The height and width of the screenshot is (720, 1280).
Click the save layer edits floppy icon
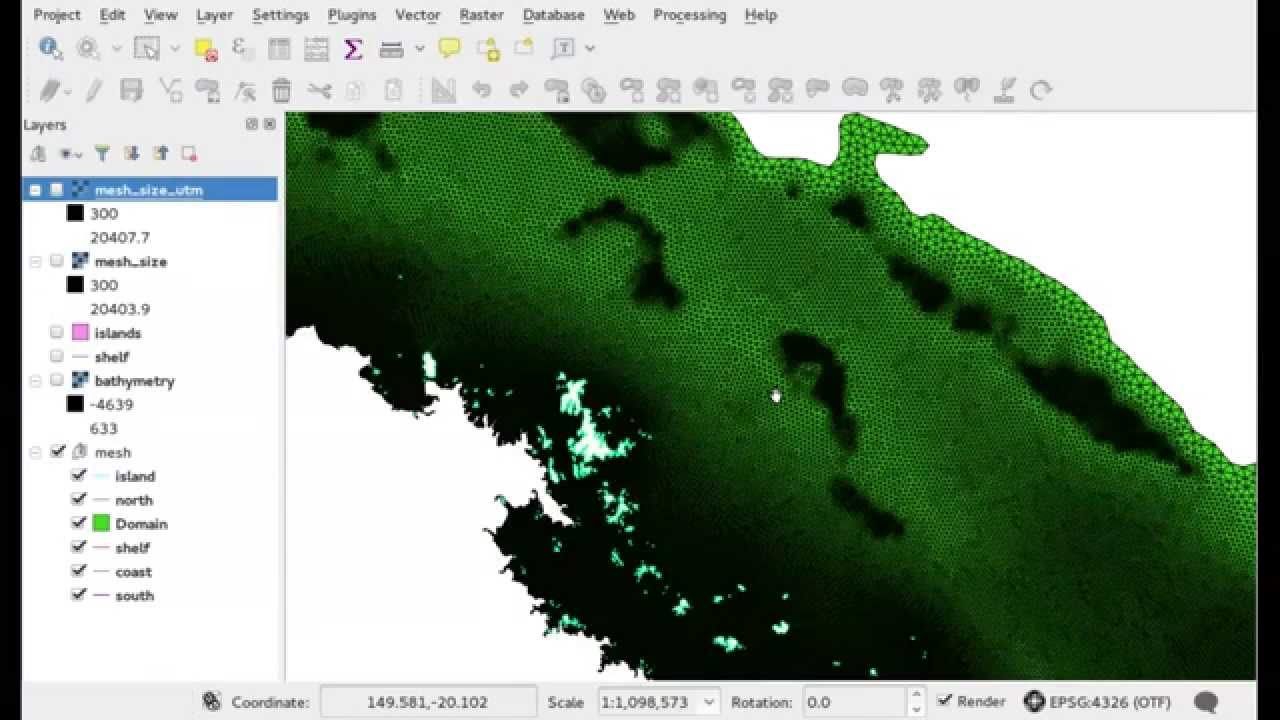[131, 90]
